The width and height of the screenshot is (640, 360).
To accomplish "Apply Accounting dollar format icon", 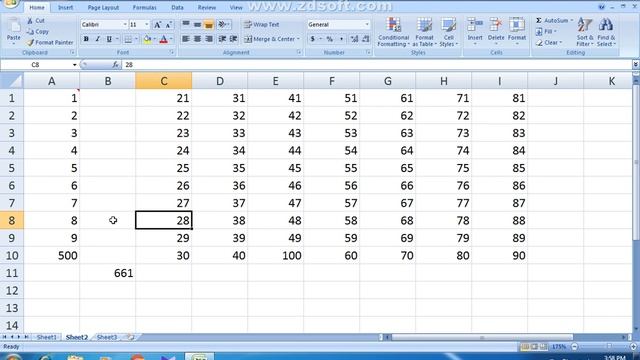I will (x=313, y=39).
